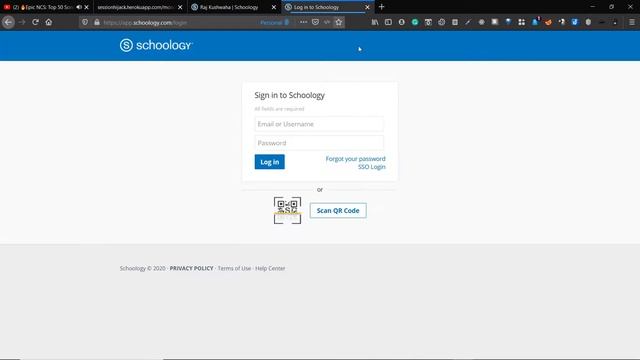Screen dimensions: 640x360
Task: Open the Help Center footer link
Action: pos(270,268)
